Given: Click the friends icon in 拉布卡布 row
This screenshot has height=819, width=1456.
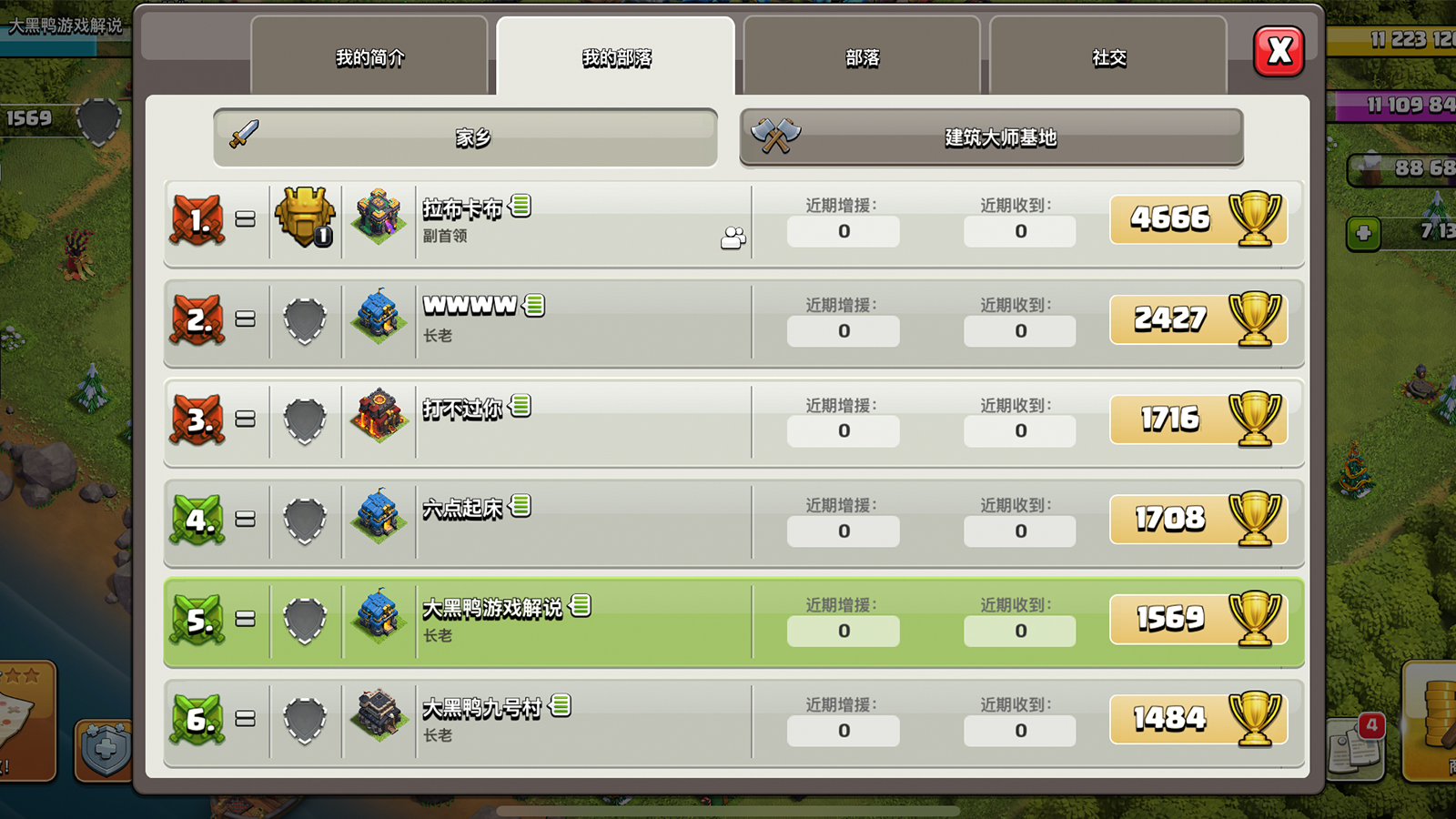Looking at the screenshot, I should (733, 238).
